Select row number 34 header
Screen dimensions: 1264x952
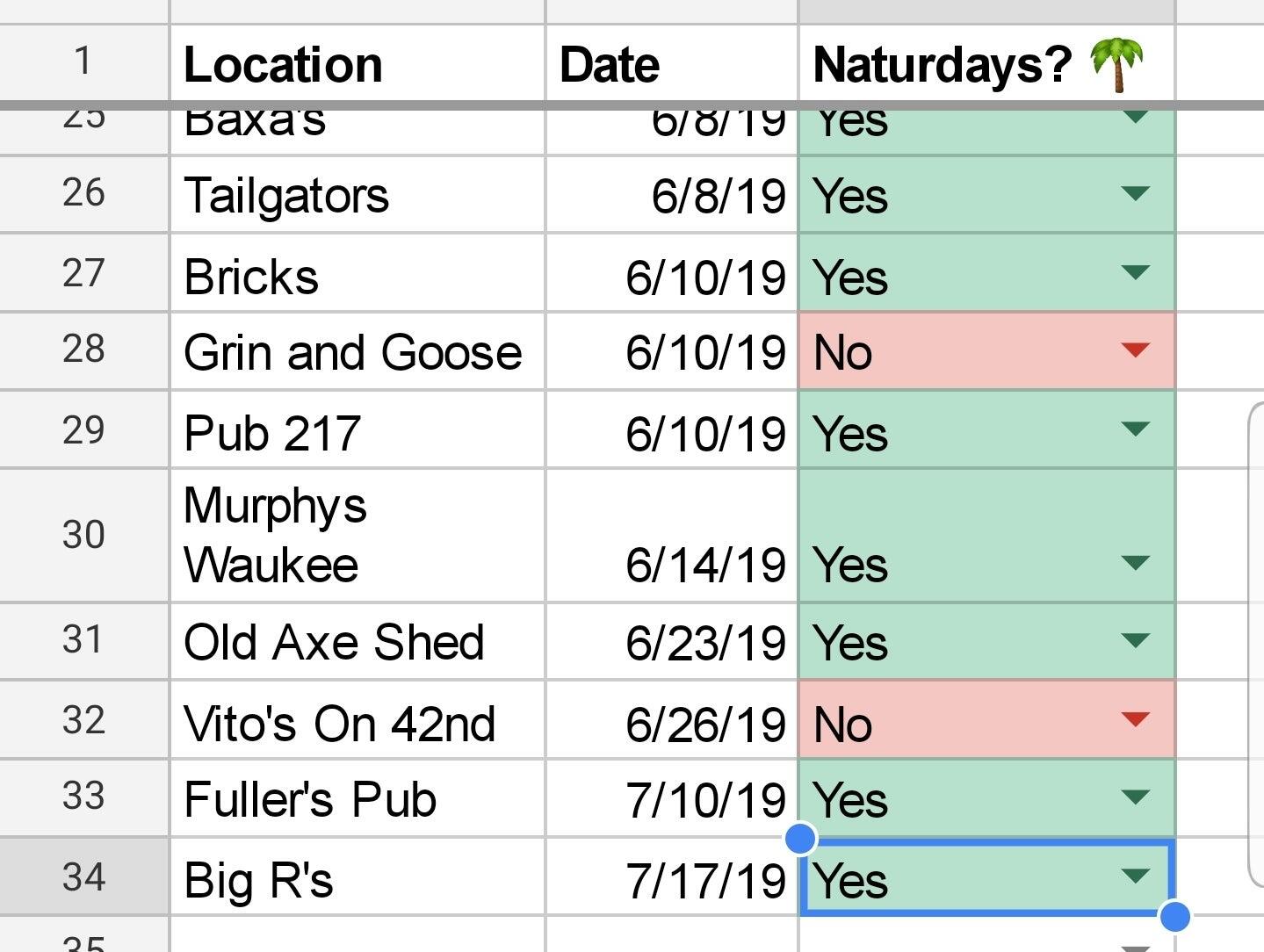84,876
